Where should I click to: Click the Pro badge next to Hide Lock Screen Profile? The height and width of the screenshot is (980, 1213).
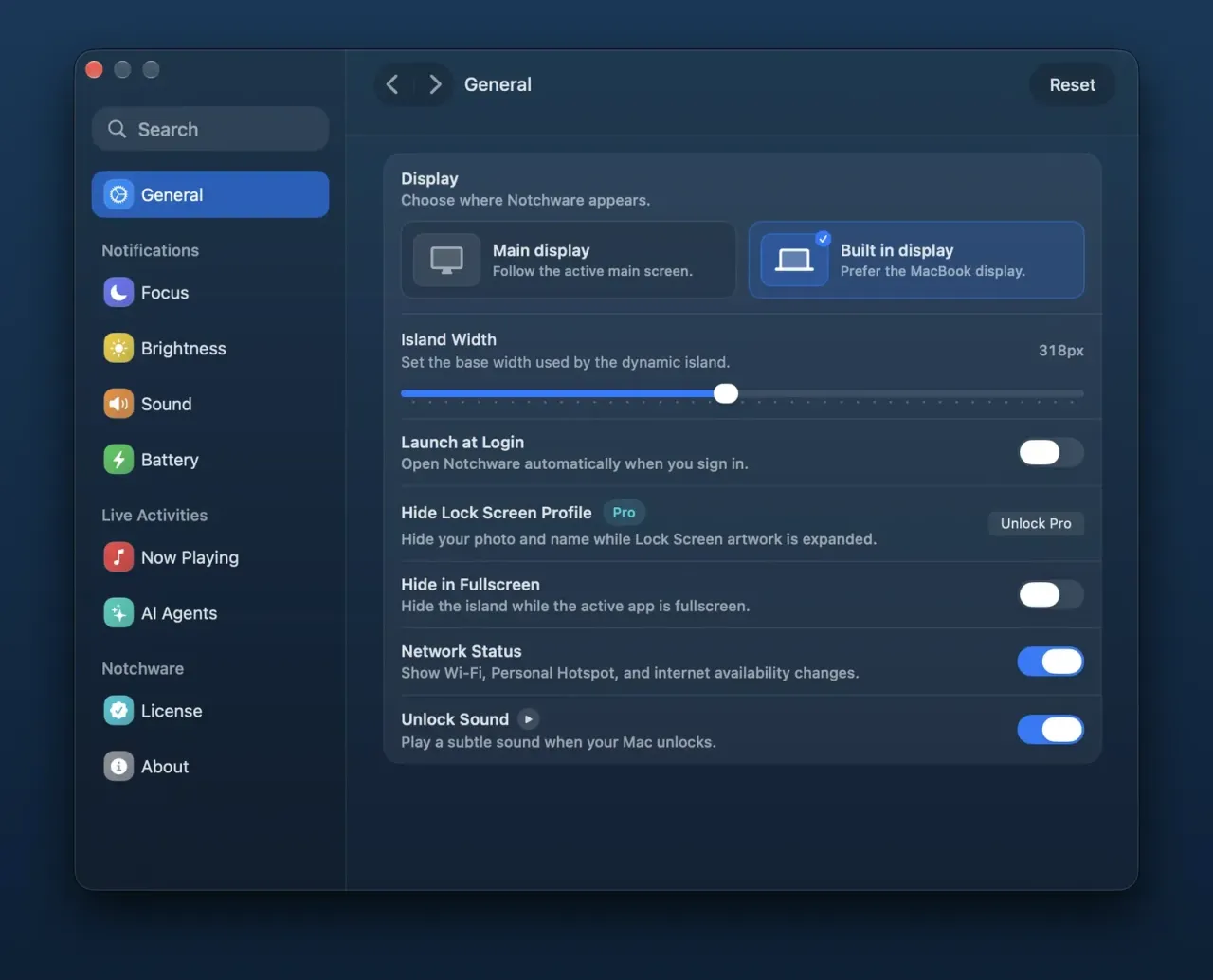pyautogui.click(x=624, y=513)
